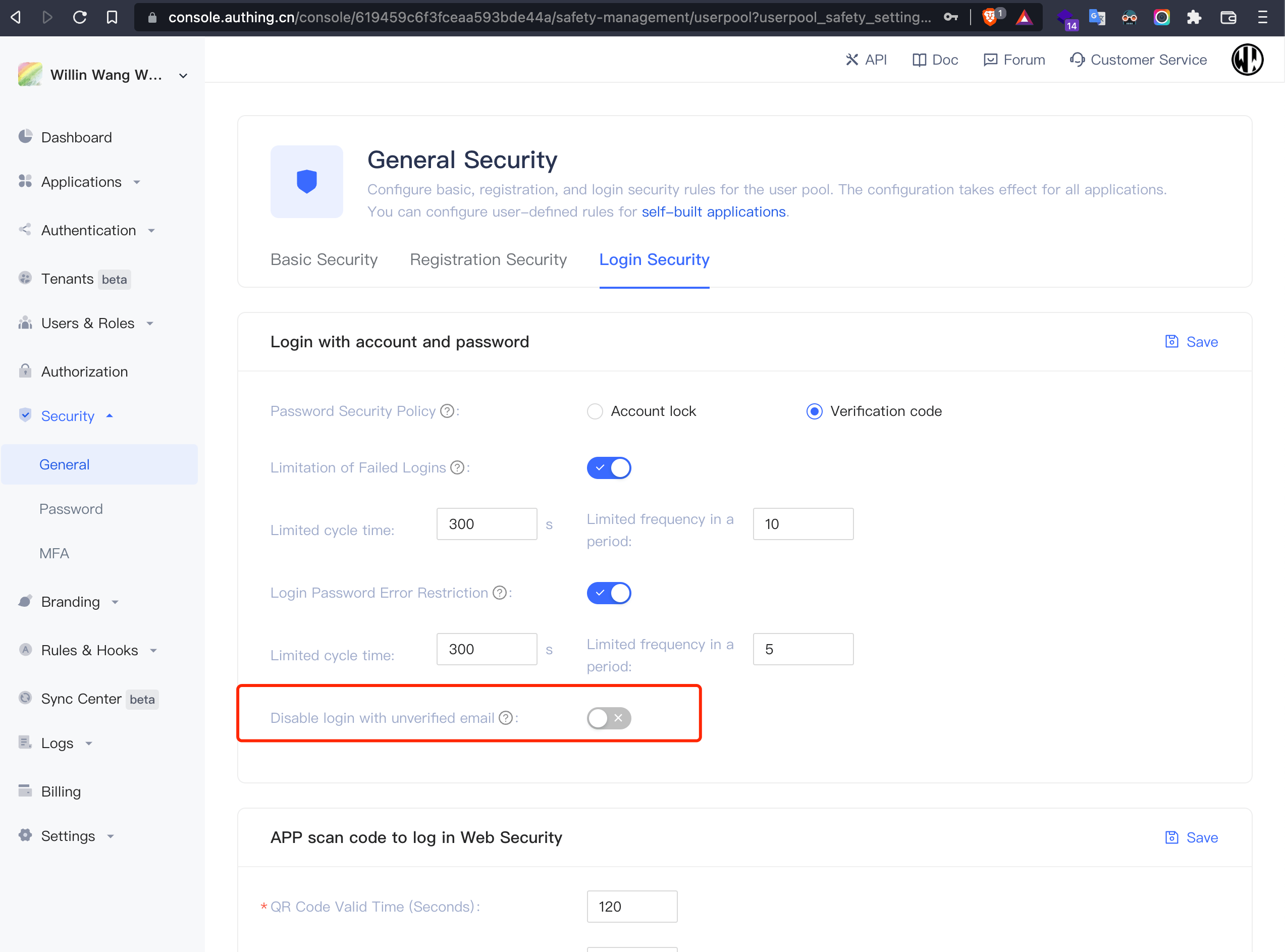1285x952 pixels.
Task: Switch to the Registration Security tab
Action: point(488,260)
